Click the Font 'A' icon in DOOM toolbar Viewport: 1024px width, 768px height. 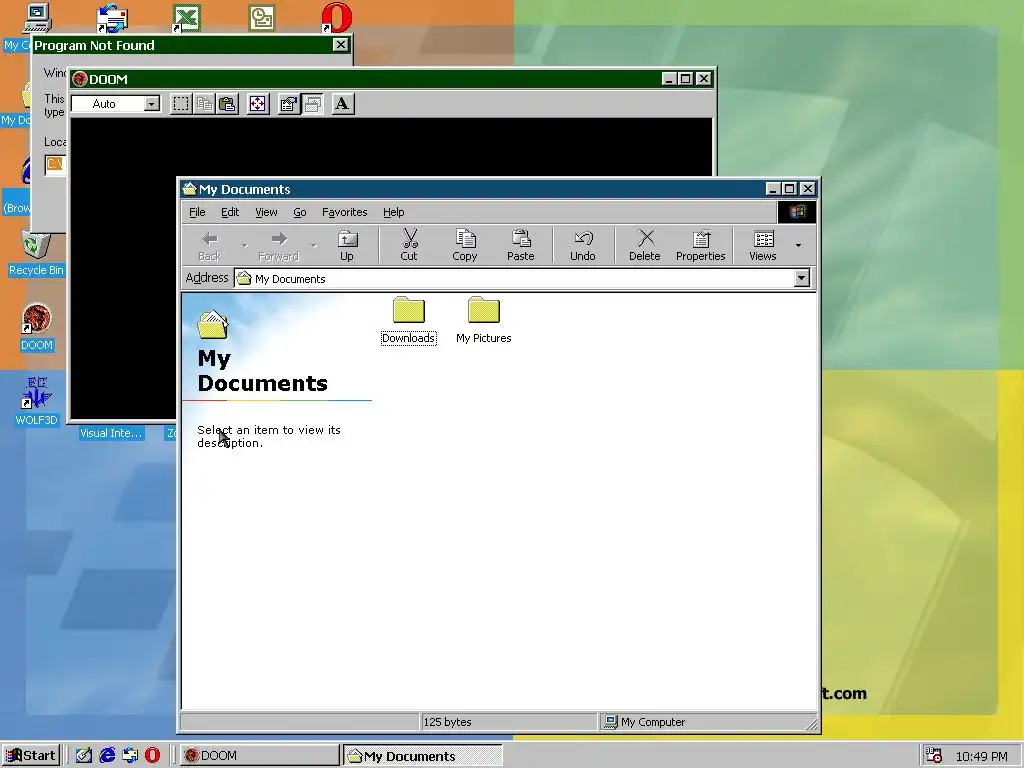tap(342, 104)
